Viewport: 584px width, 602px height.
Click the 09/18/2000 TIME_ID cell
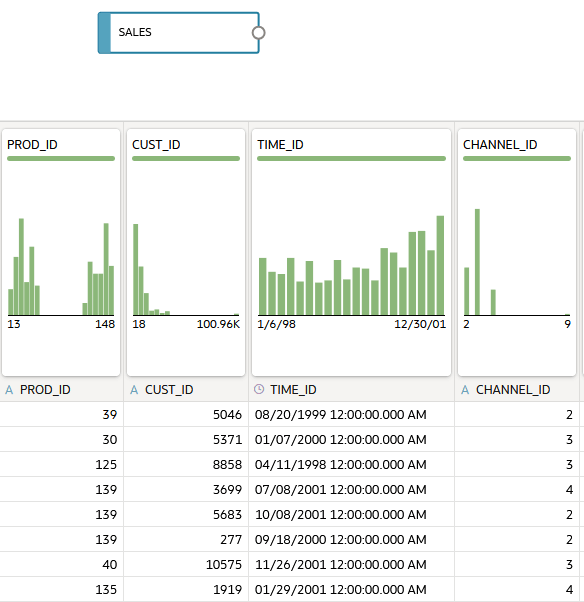pyautogui.click(x=352, y=539)
